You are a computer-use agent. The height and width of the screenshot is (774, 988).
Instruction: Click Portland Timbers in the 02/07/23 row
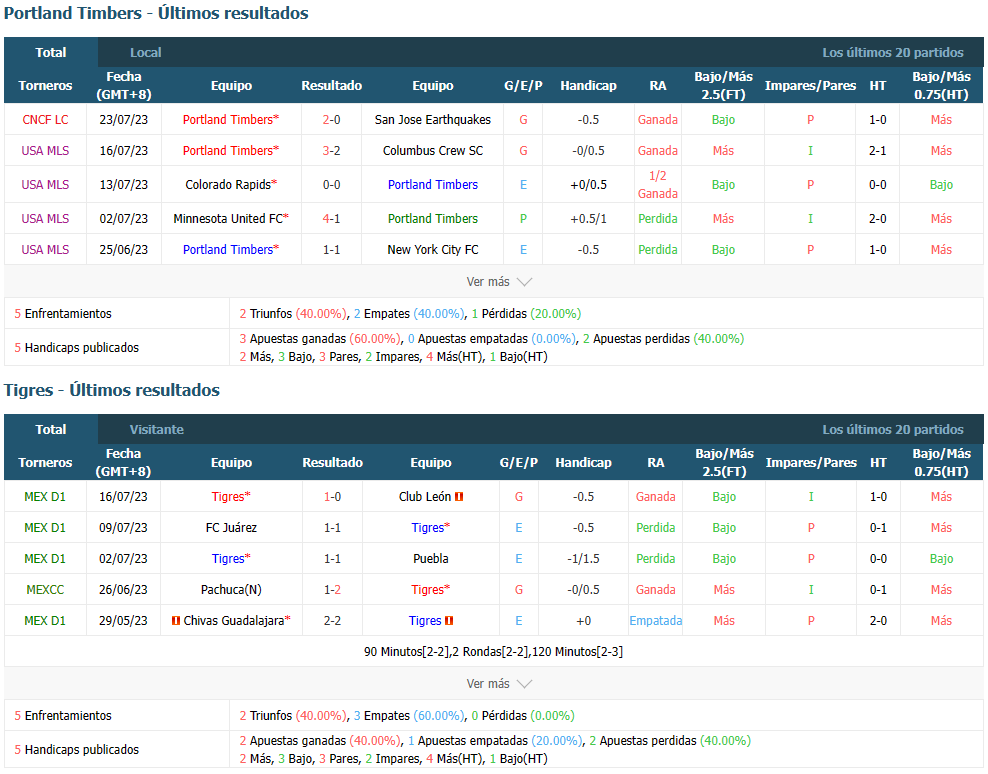[433, 219]
